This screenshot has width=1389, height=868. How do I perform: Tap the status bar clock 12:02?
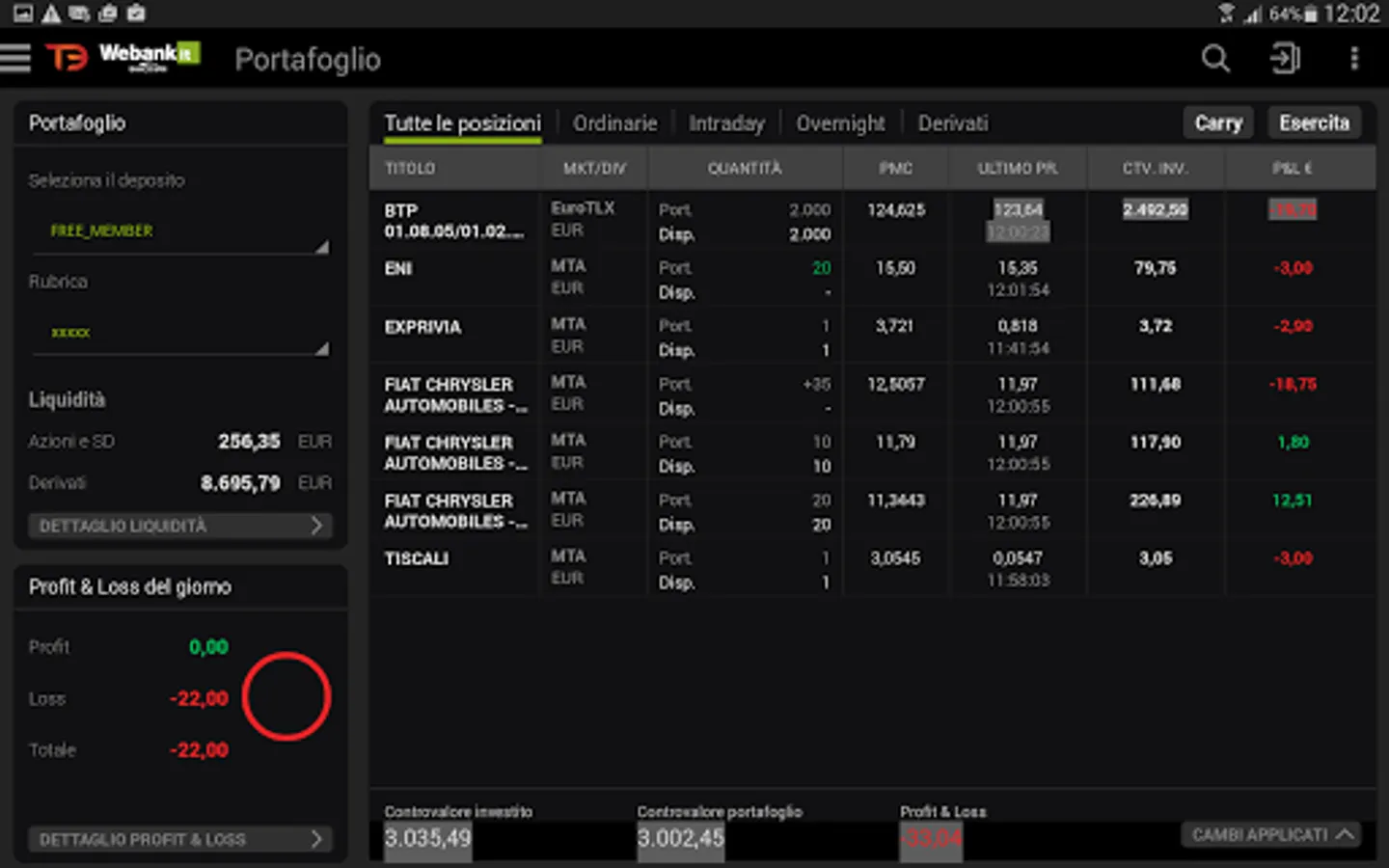[1352, 14]
